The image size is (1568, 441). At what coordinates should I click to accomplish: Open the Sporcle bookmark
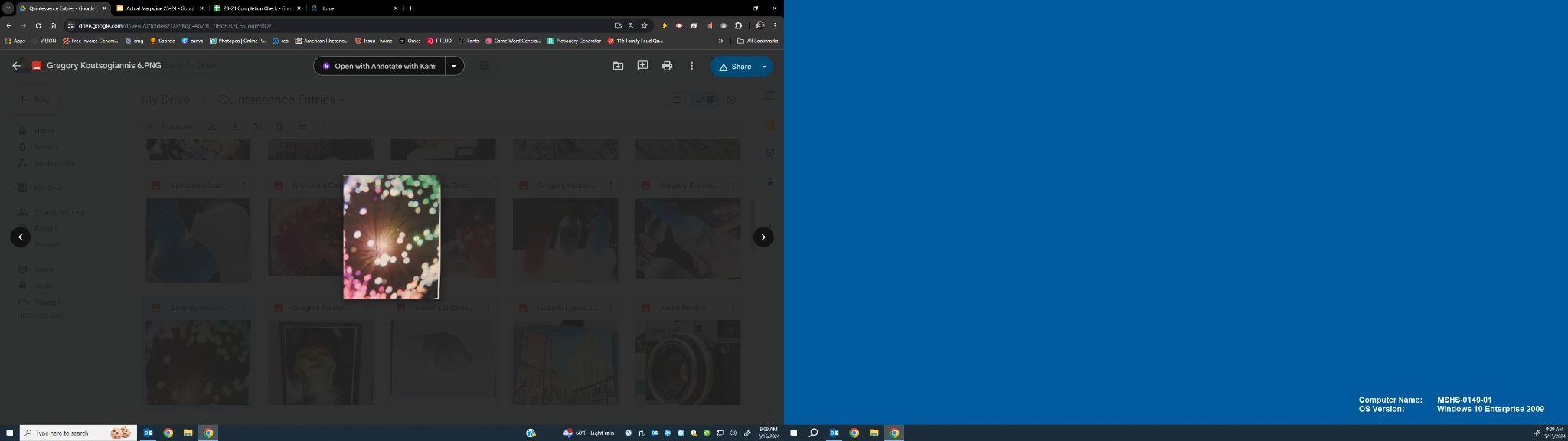pos(163,41)
